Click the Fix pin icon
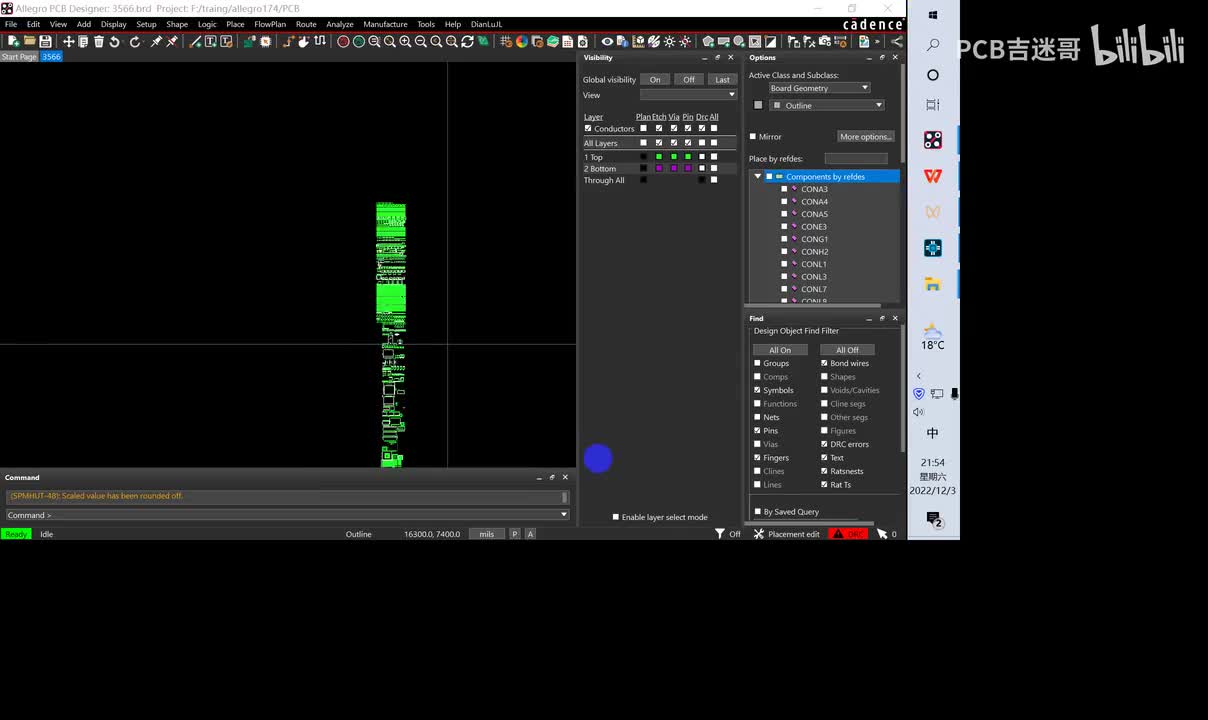Screen dimensions: 1208x720 click(x=156, y=41)
